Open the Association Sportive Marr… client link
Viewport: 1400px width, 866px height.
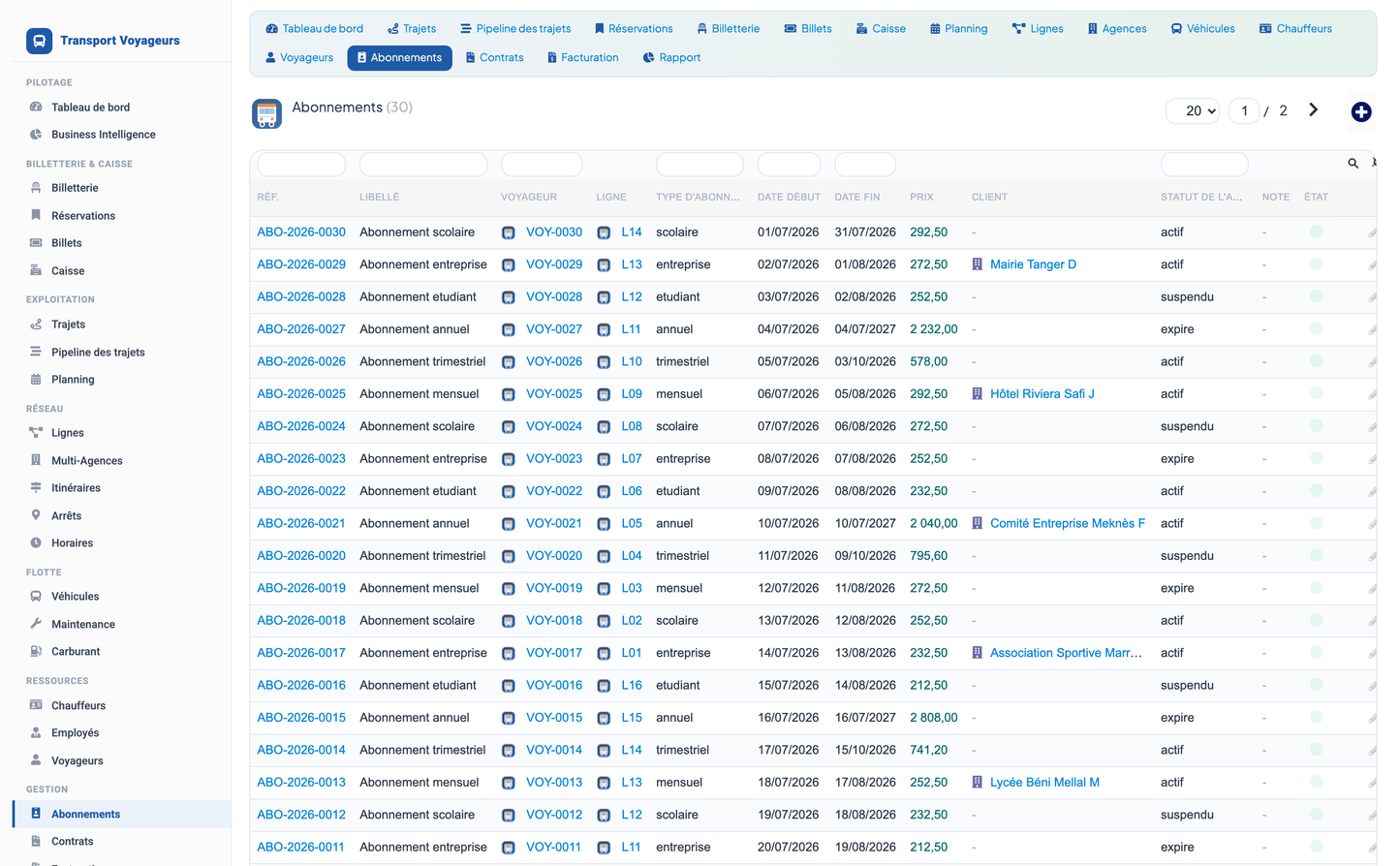point(1066,653)
